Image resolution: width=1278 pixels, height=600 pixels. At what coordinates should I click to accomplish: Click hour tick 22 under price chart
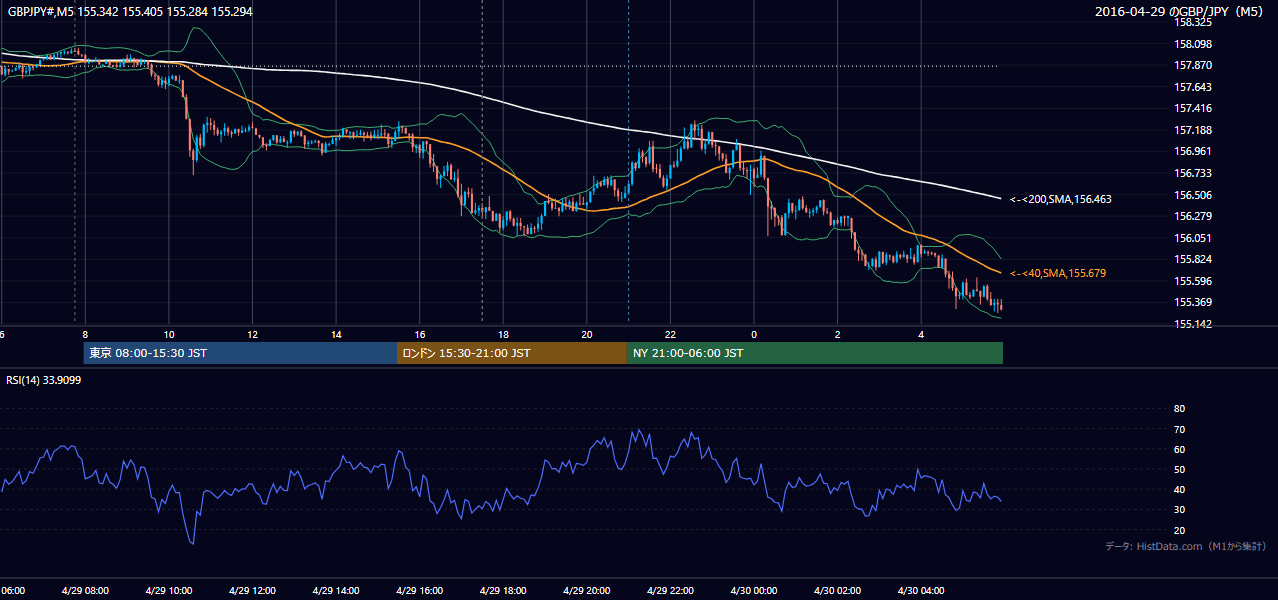[670, 334]
